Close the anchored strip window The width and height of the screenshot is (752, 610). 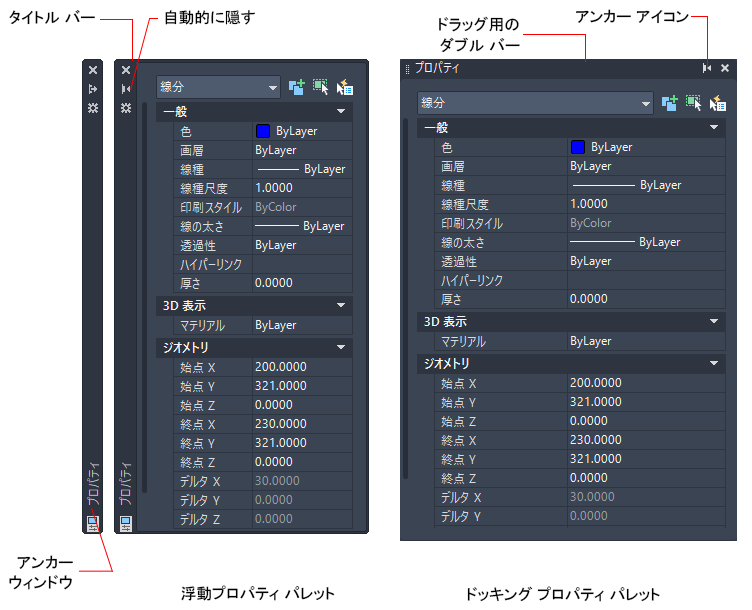pyautogui.click(x=93, y=70)
